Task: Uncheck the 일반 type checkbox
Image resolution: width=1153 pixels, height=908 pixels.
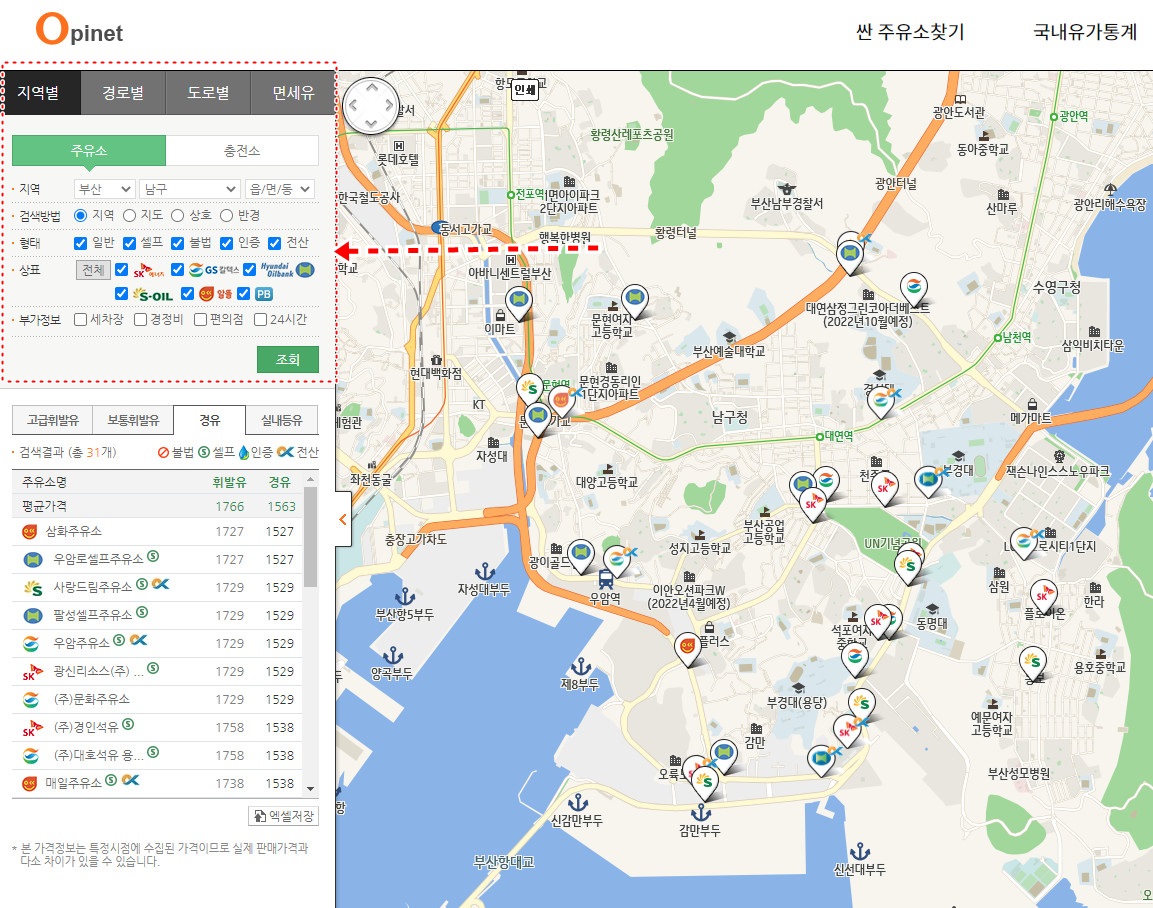Action: click(81, 243)
